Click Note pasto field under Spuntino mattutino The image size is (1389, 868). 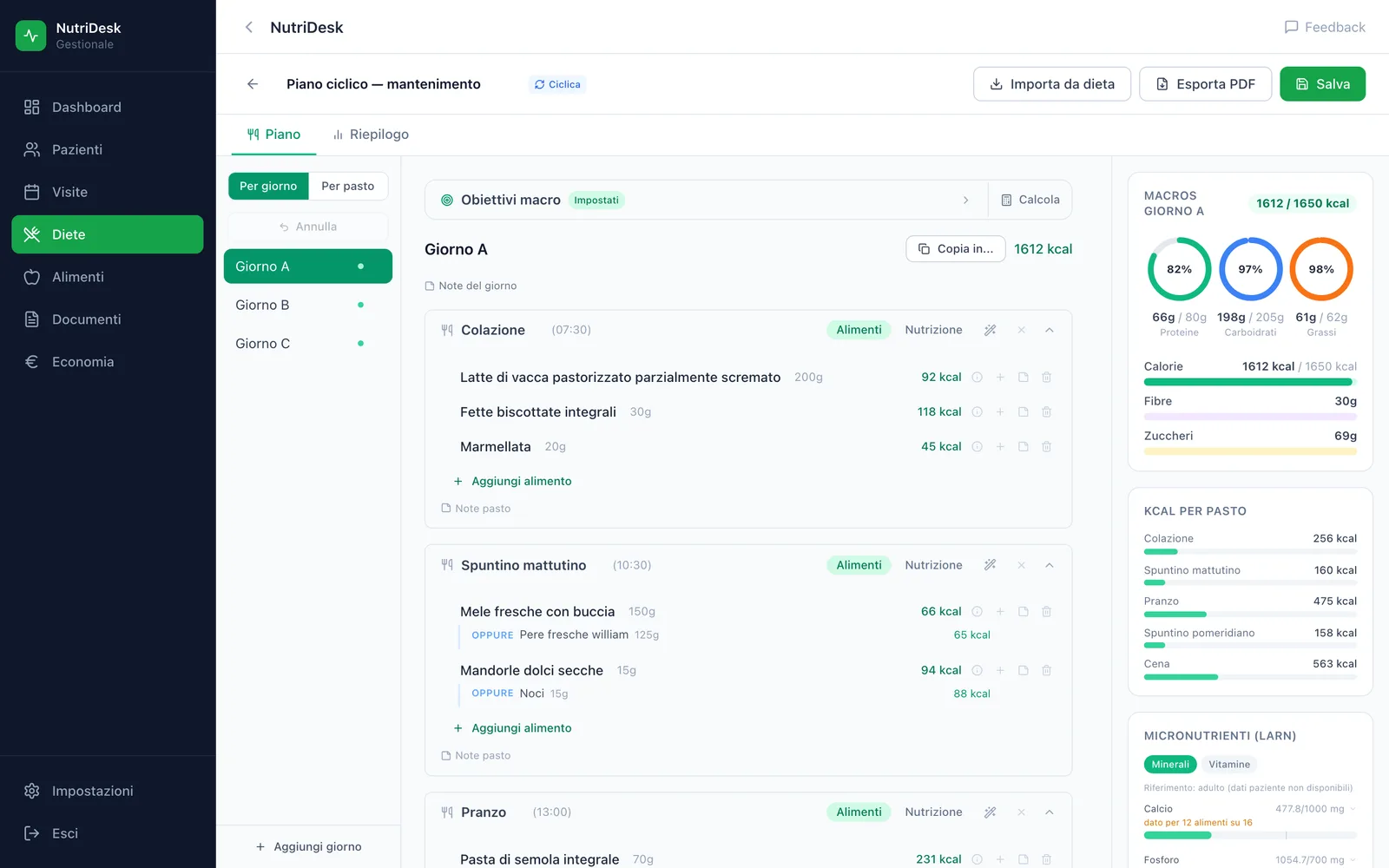coord(476,756)
